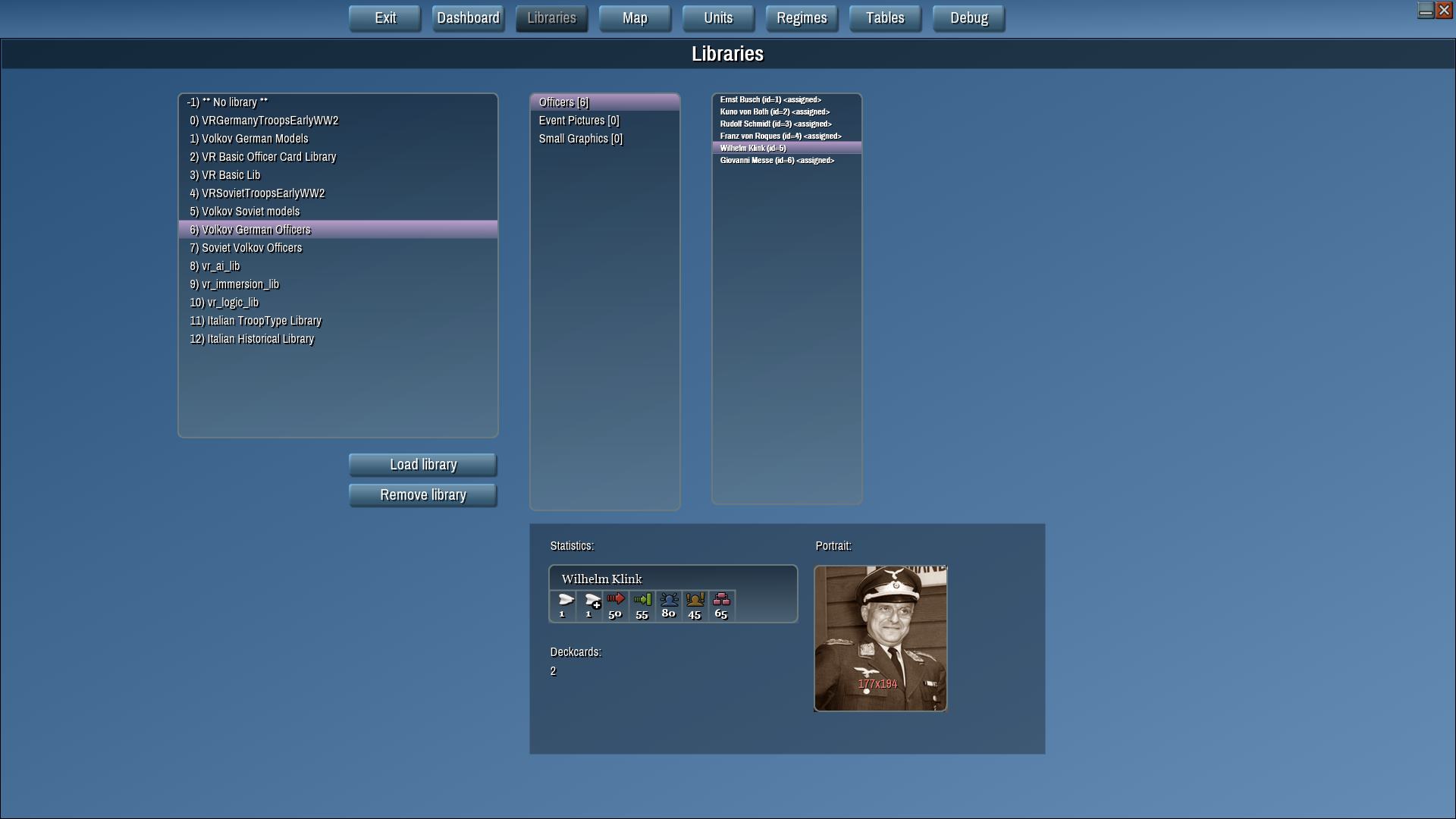The height and width of the screenshot is (819, 1456).
Task: Switch to the Regimes tab
Action: (802, 18)
